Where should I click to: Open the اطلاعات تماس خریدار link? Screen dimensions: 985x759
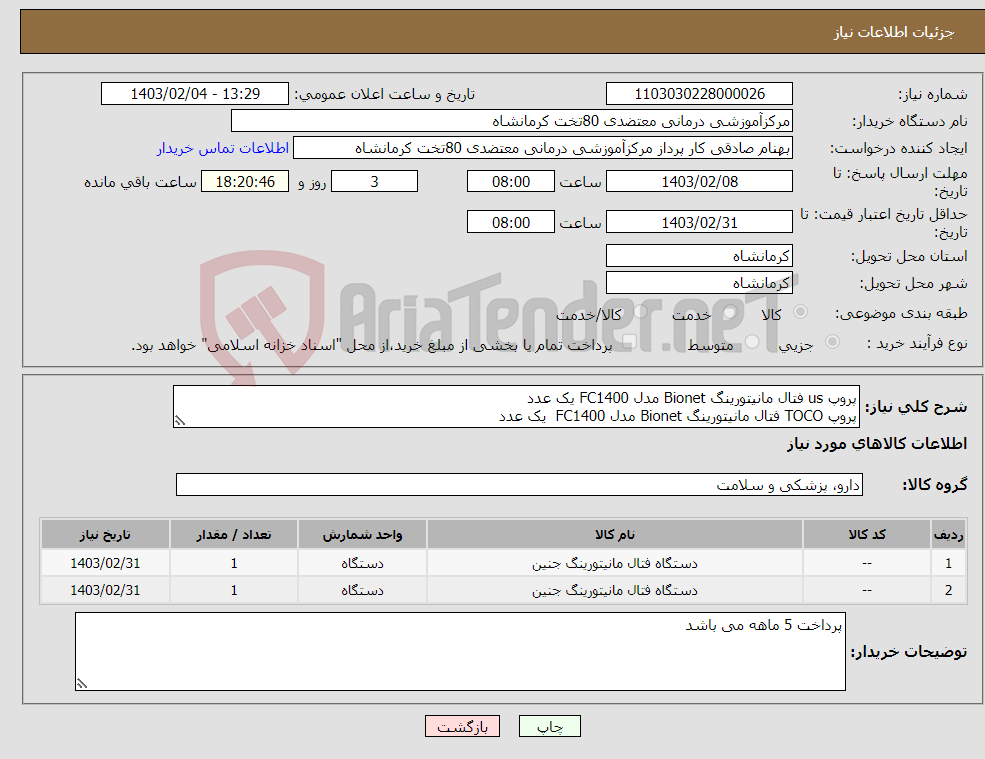(x=222, y=148)
